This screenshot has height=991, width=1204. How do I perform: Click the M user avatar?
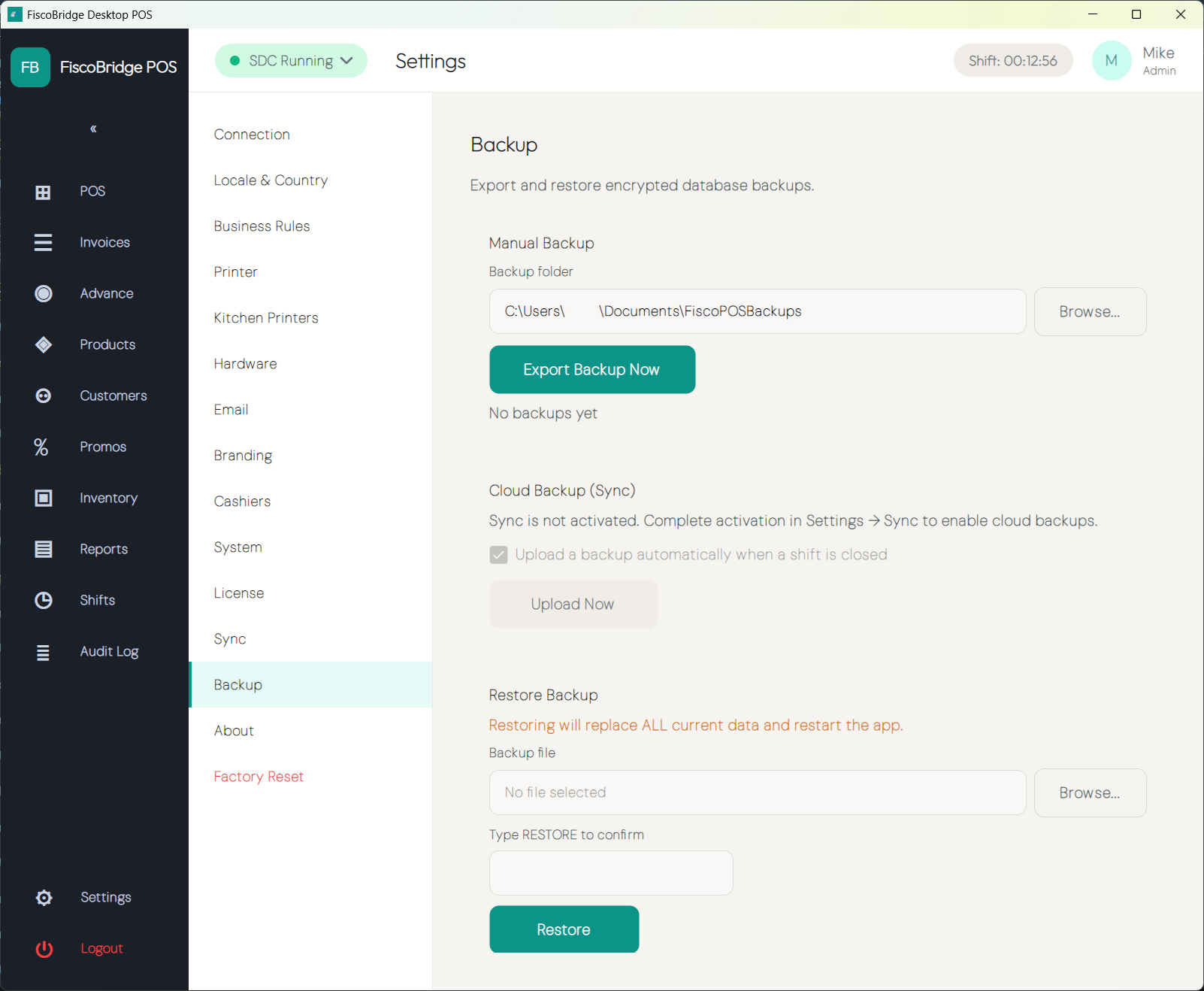tap(1112, 61)
